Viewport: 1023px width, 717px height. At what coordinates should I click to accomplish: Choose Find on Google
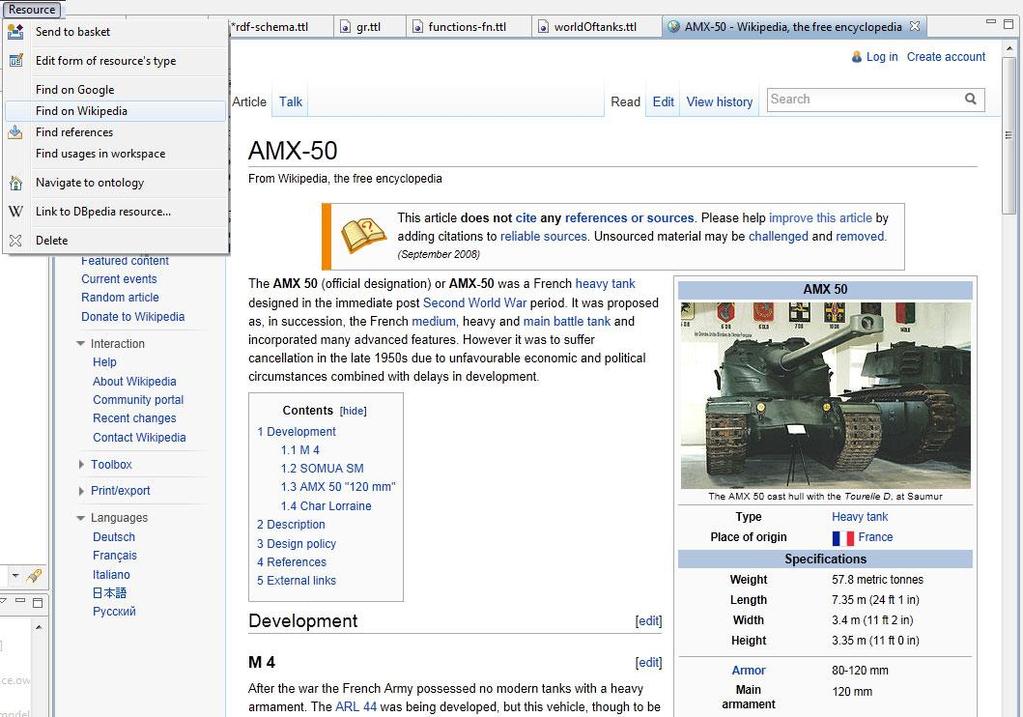115,89
